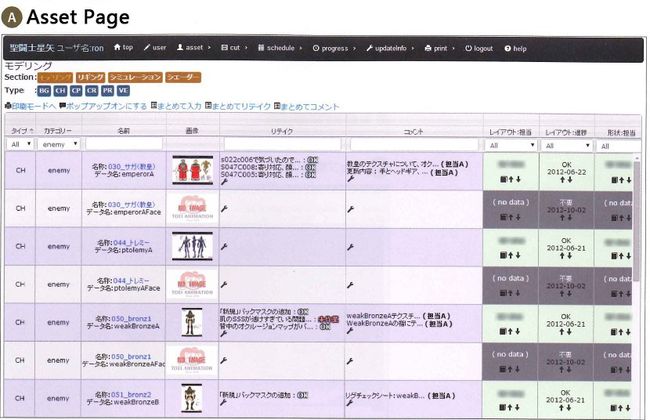Select the シミュレーション section button
650x420 pixels.
[x=135, y=78]
